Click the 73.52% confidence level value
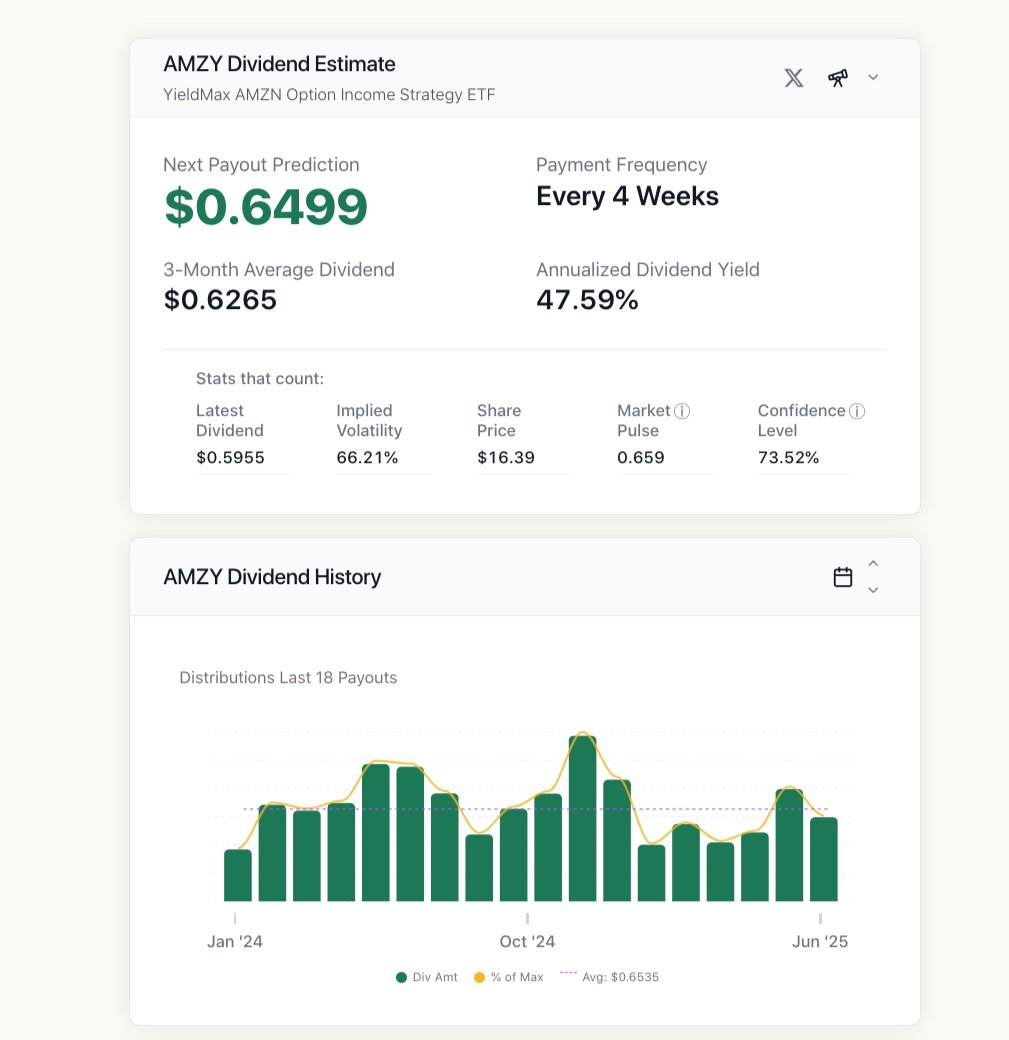This screenshot has width=1009, height=1040. coord(788,458)
